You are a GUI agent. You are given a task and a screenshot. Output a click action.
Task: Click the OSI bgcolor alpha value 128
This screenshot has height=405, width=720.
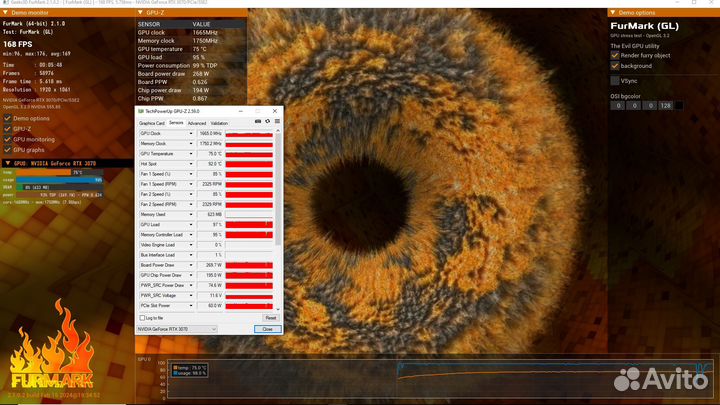666,106
